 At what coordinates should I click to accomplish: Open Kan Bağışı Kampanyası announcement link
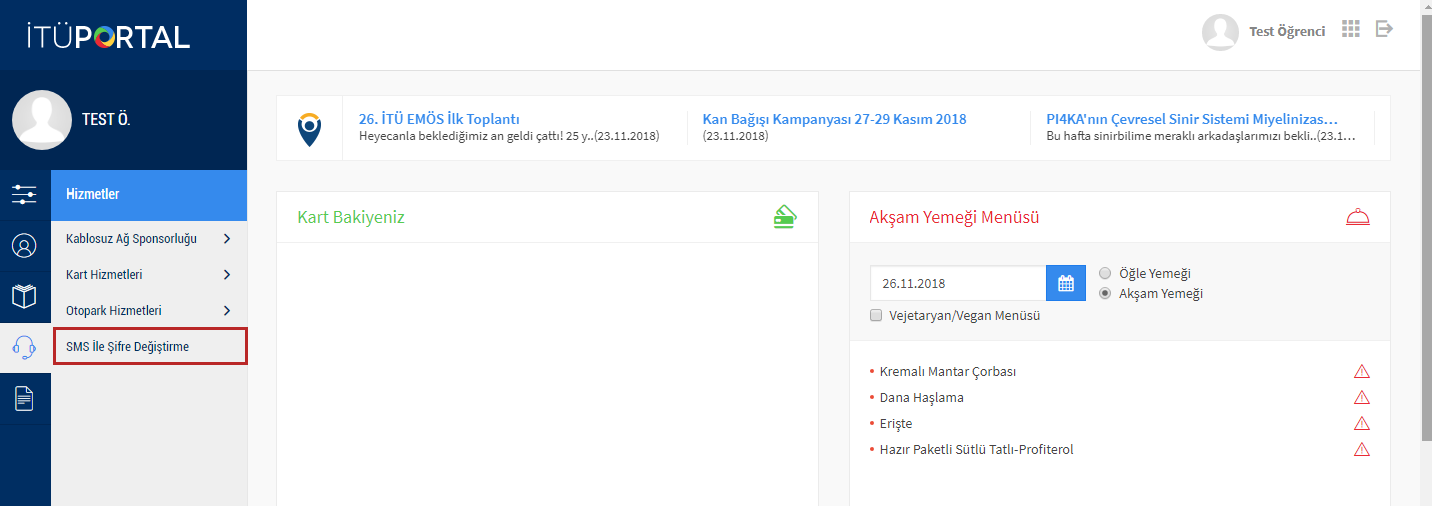(x=834, y=119)
